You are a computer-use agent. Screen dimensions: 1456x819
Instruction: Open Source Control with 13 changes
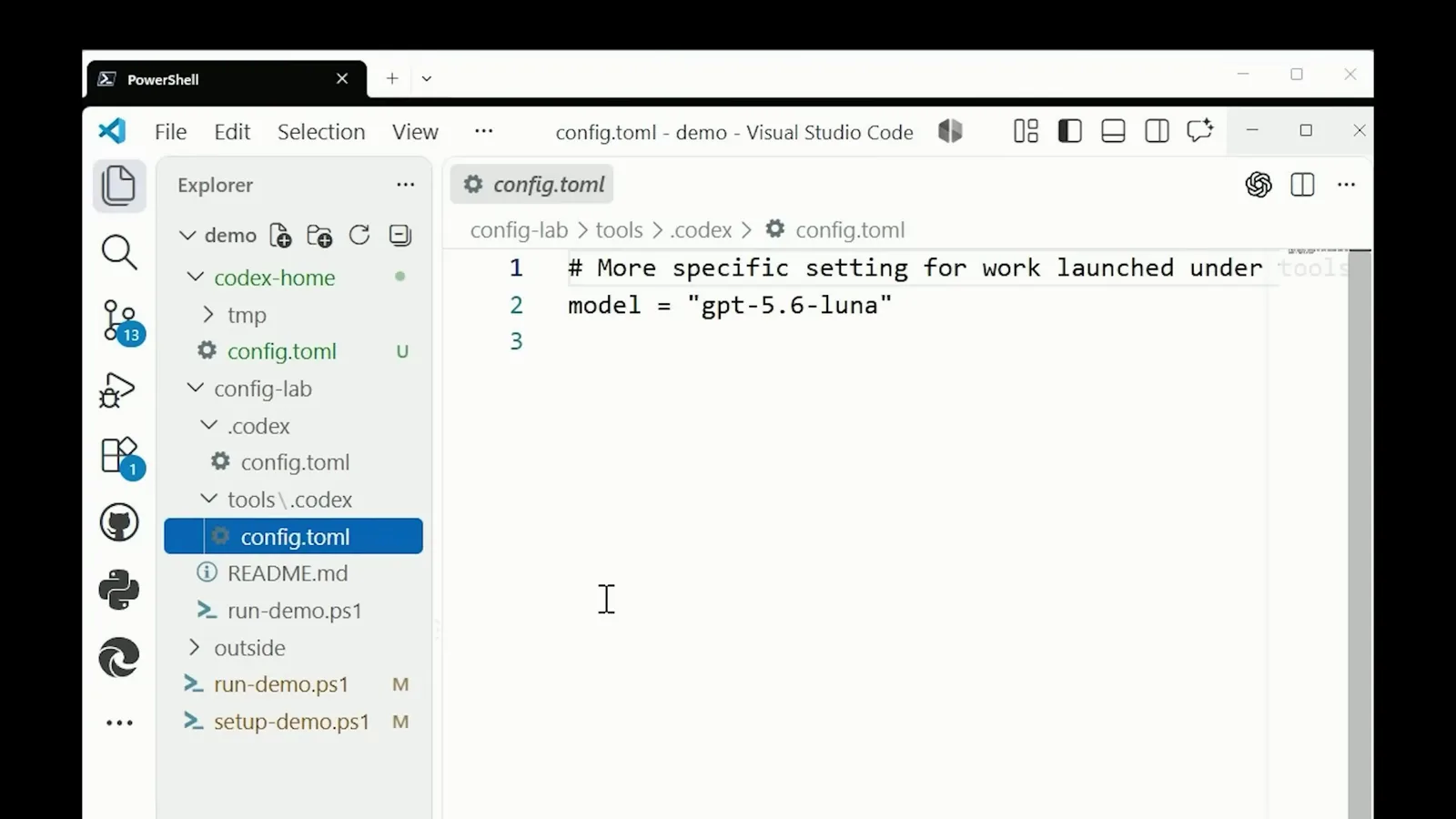[x=121, y=321]
